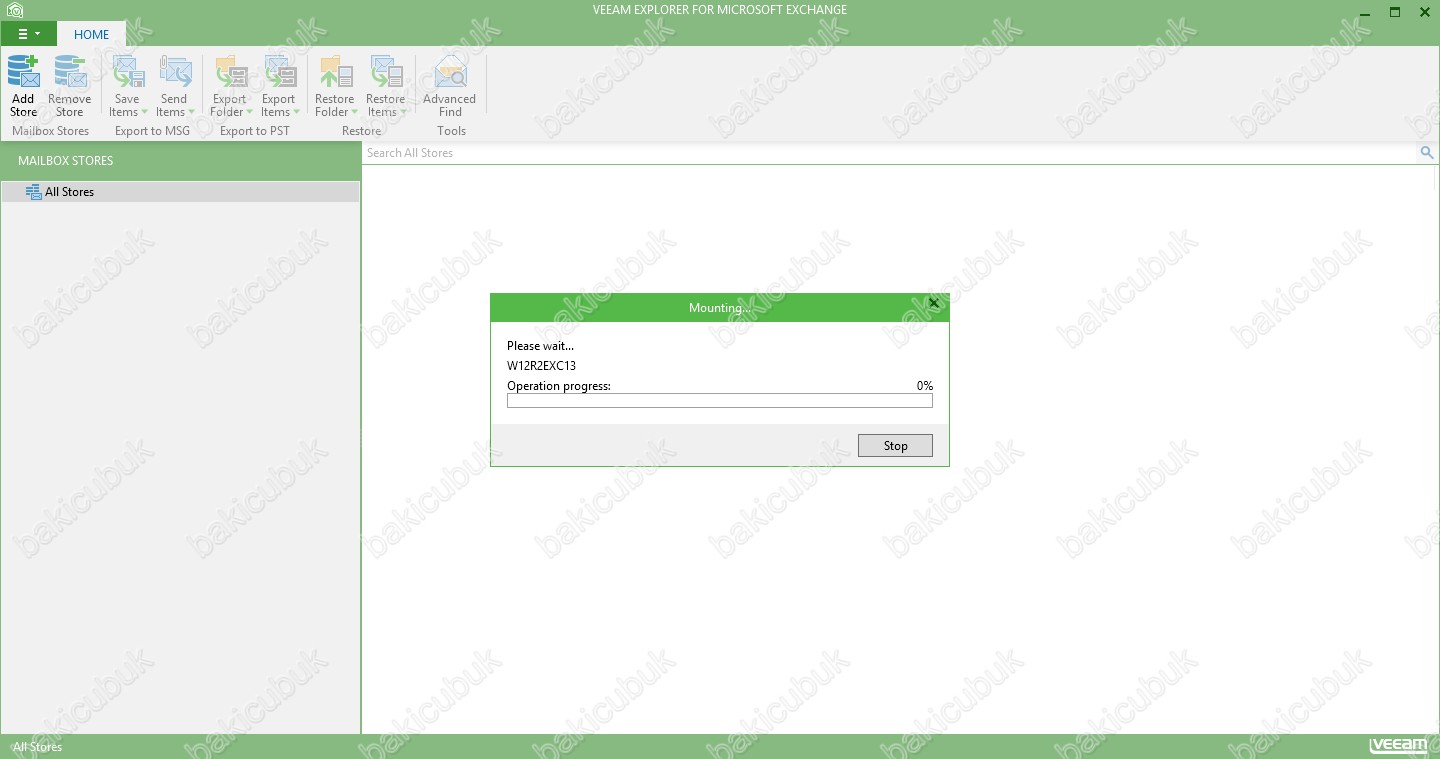Stop the mounting operation
The width and height of the screenshot is (1440, 759).
click(x=895, y=446)
